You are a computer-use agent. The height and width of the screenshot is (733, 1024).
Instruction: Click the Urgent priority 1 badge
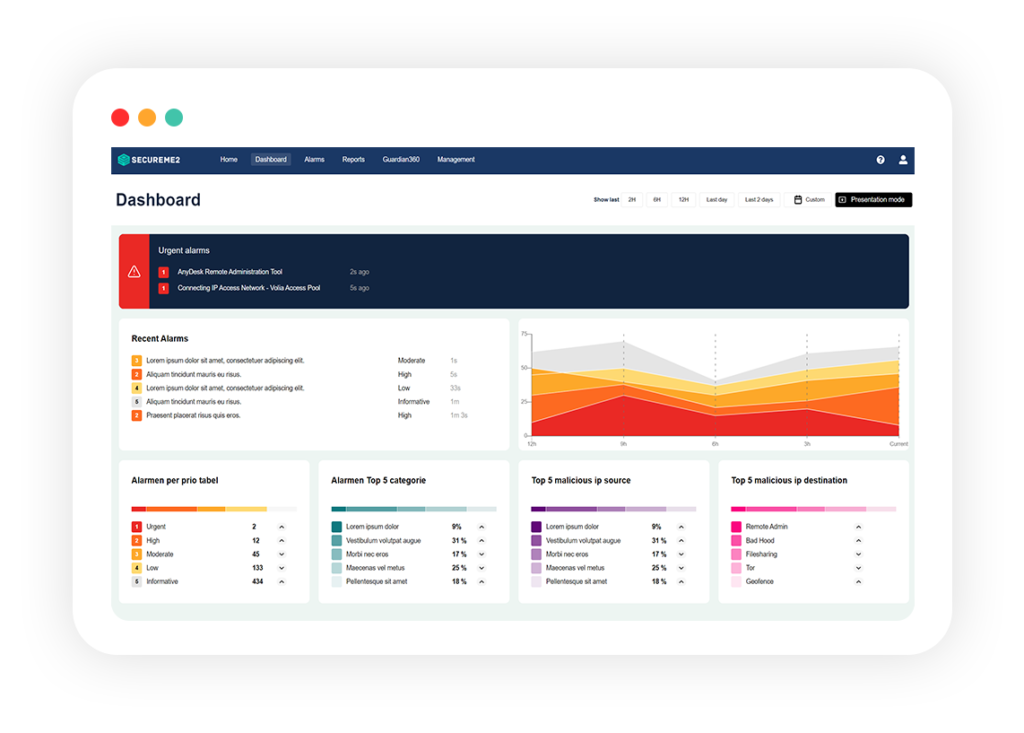pos(136,527)
